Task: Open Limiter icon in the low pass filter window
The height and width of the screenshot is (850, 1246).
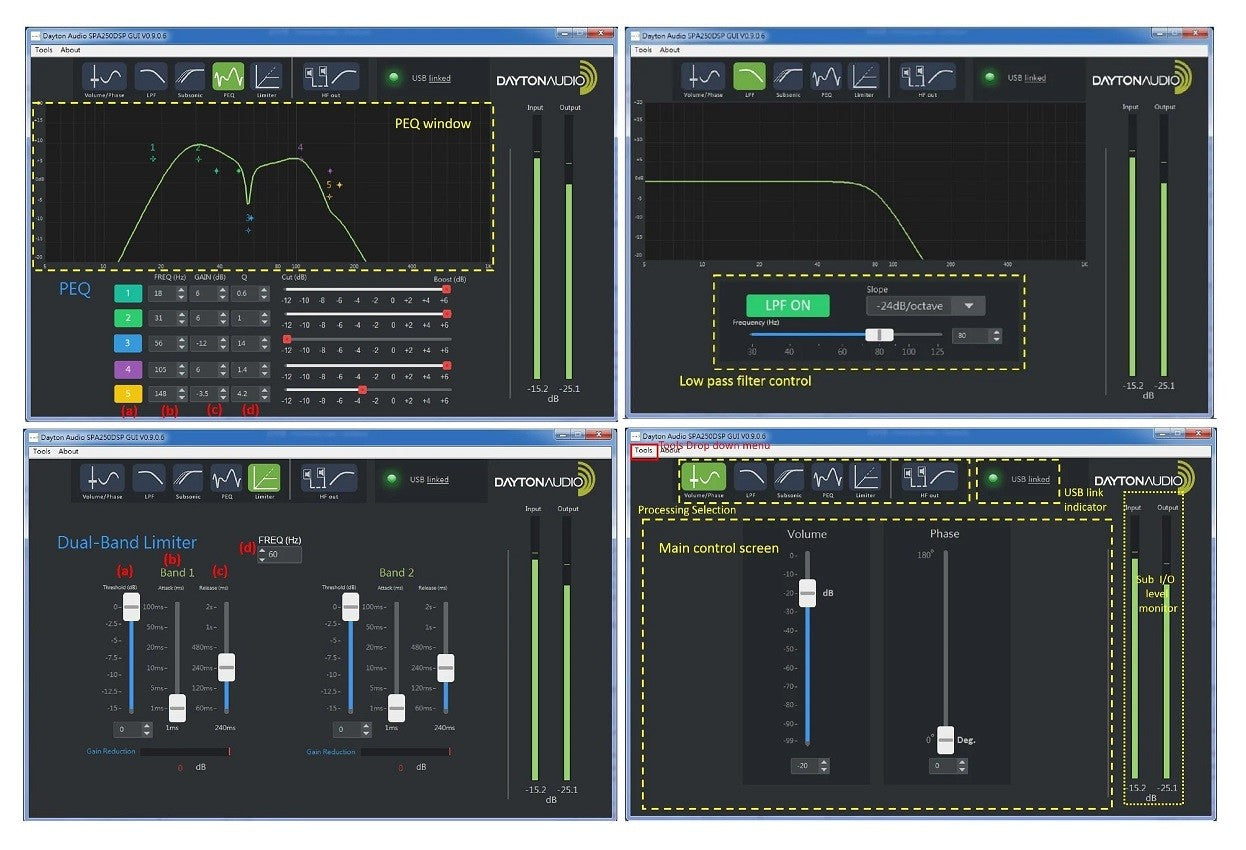Action: [x=864, y=77]
